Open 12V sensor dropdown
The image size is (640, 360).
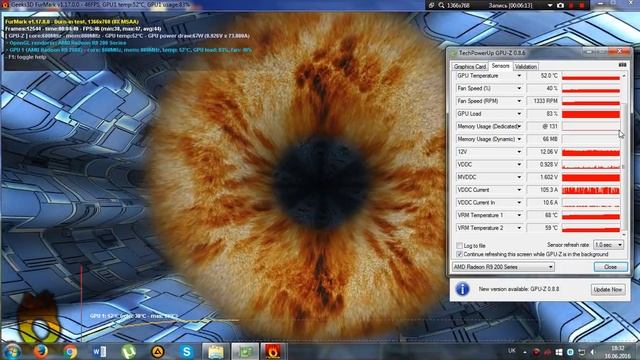tap(519, 152)
